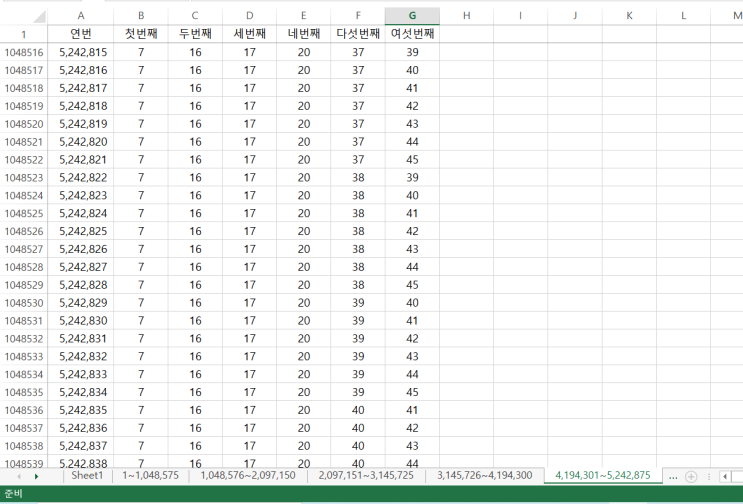The height and width of the screenshot is (504, 743).
Task: Click the 연번 header cell
Action: (81, 34)
